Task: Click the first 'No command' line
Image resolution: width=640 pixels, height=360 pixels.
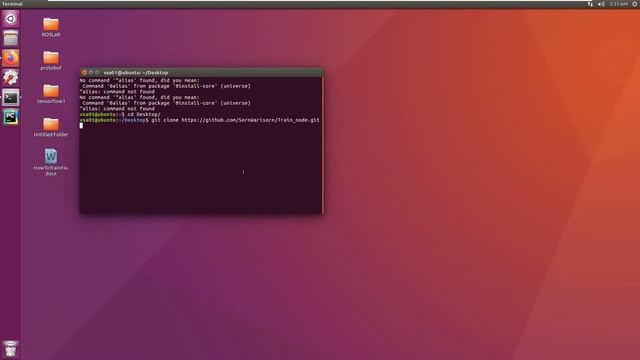Action: [x=140, y=80]
